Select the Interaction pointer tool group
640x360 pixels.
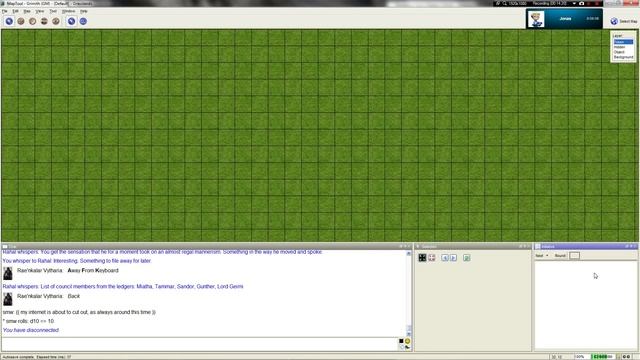(x=9, y=21)
